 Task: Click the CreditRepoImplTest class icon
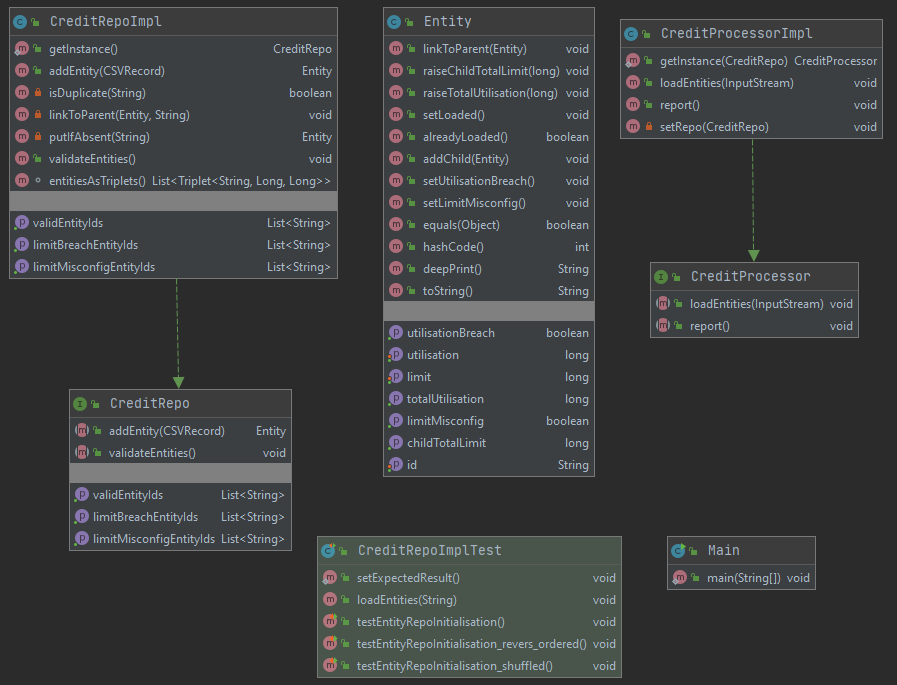coord(328,551)
